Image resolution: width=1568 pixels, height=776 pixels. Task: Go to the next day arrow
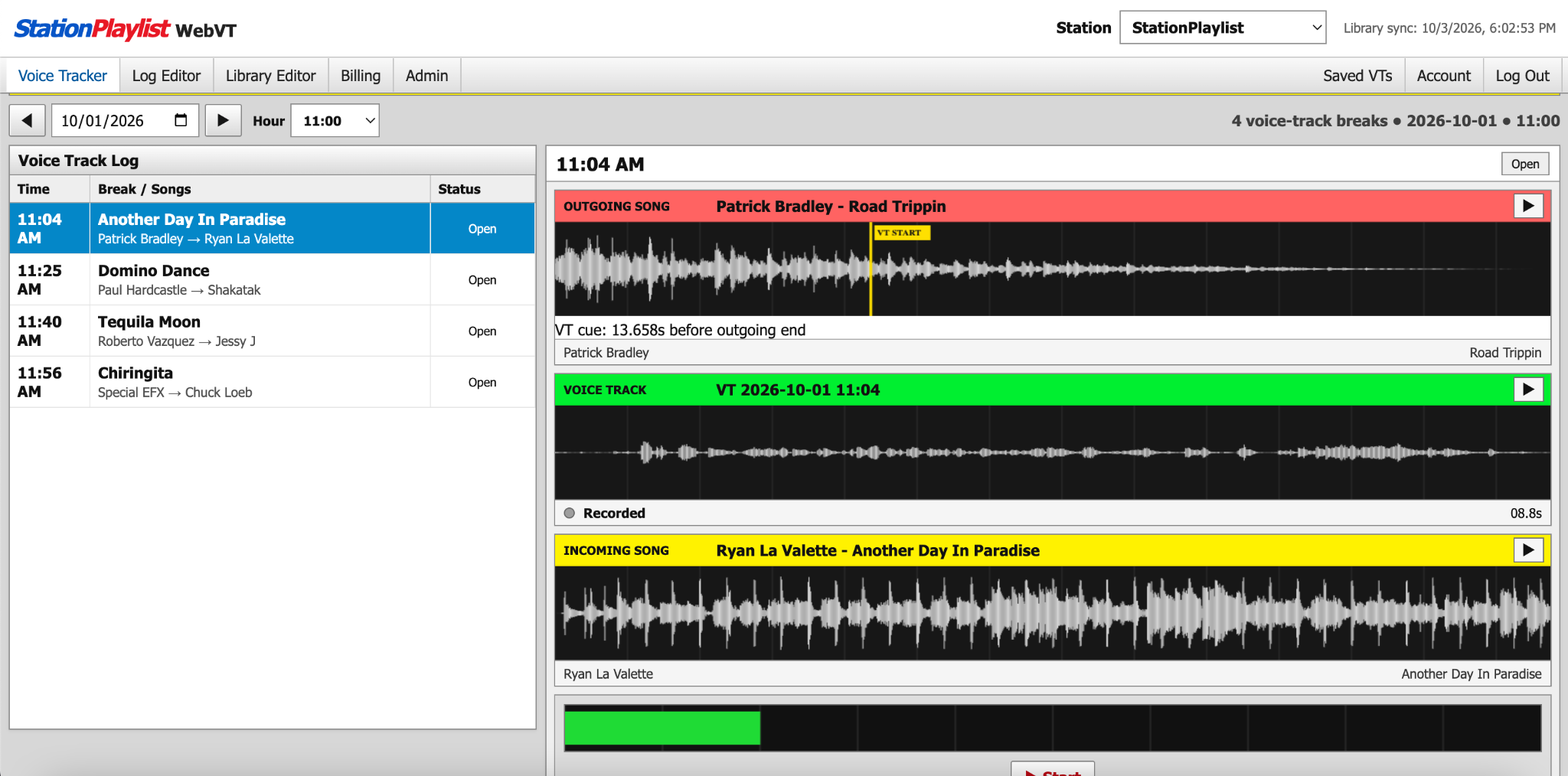[223, 120]
